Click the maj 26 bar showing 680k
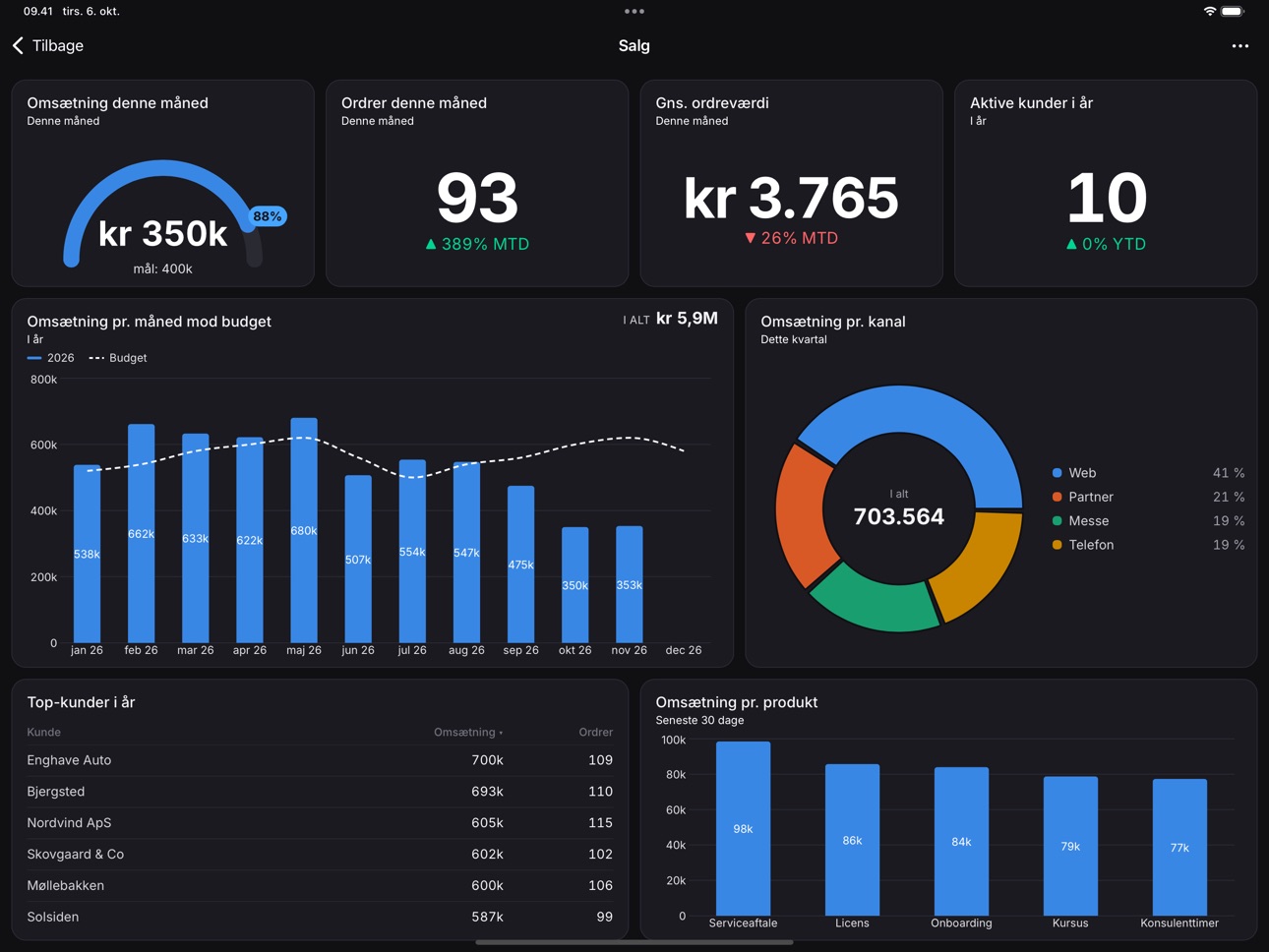The image size is (1269, 952). [304, 530]
